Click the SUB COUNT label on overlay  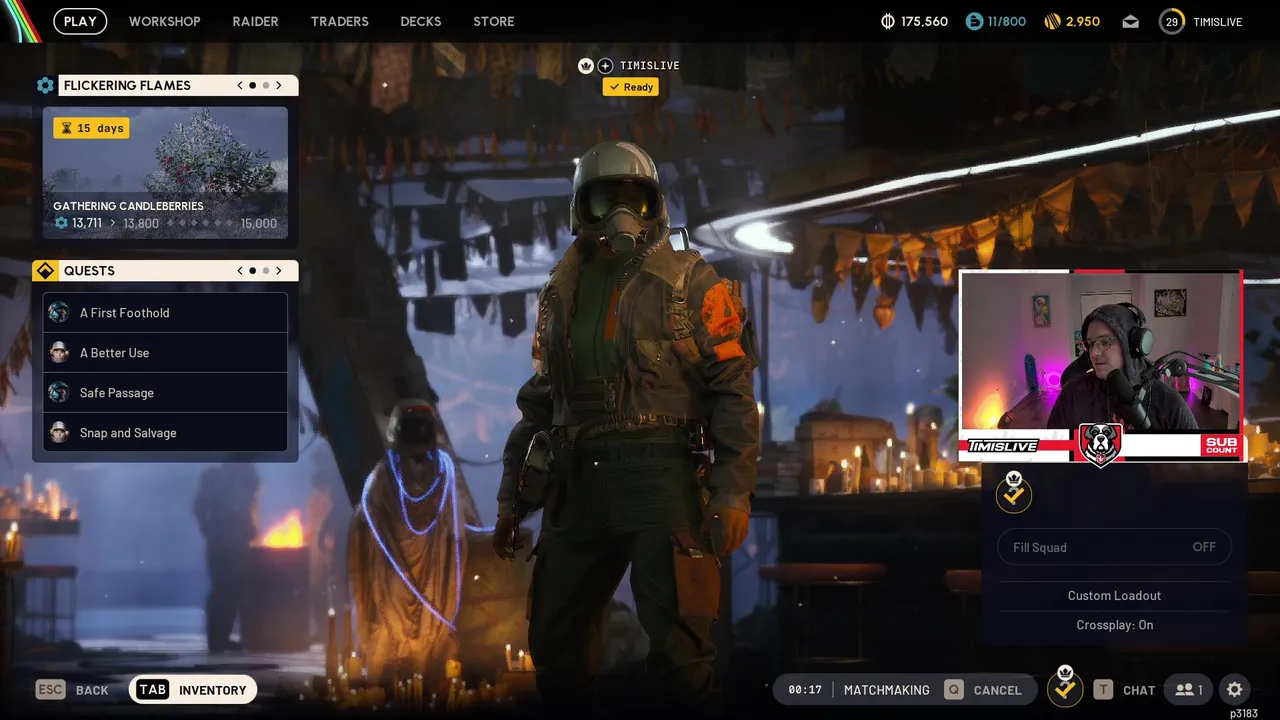coord(1221,445)
